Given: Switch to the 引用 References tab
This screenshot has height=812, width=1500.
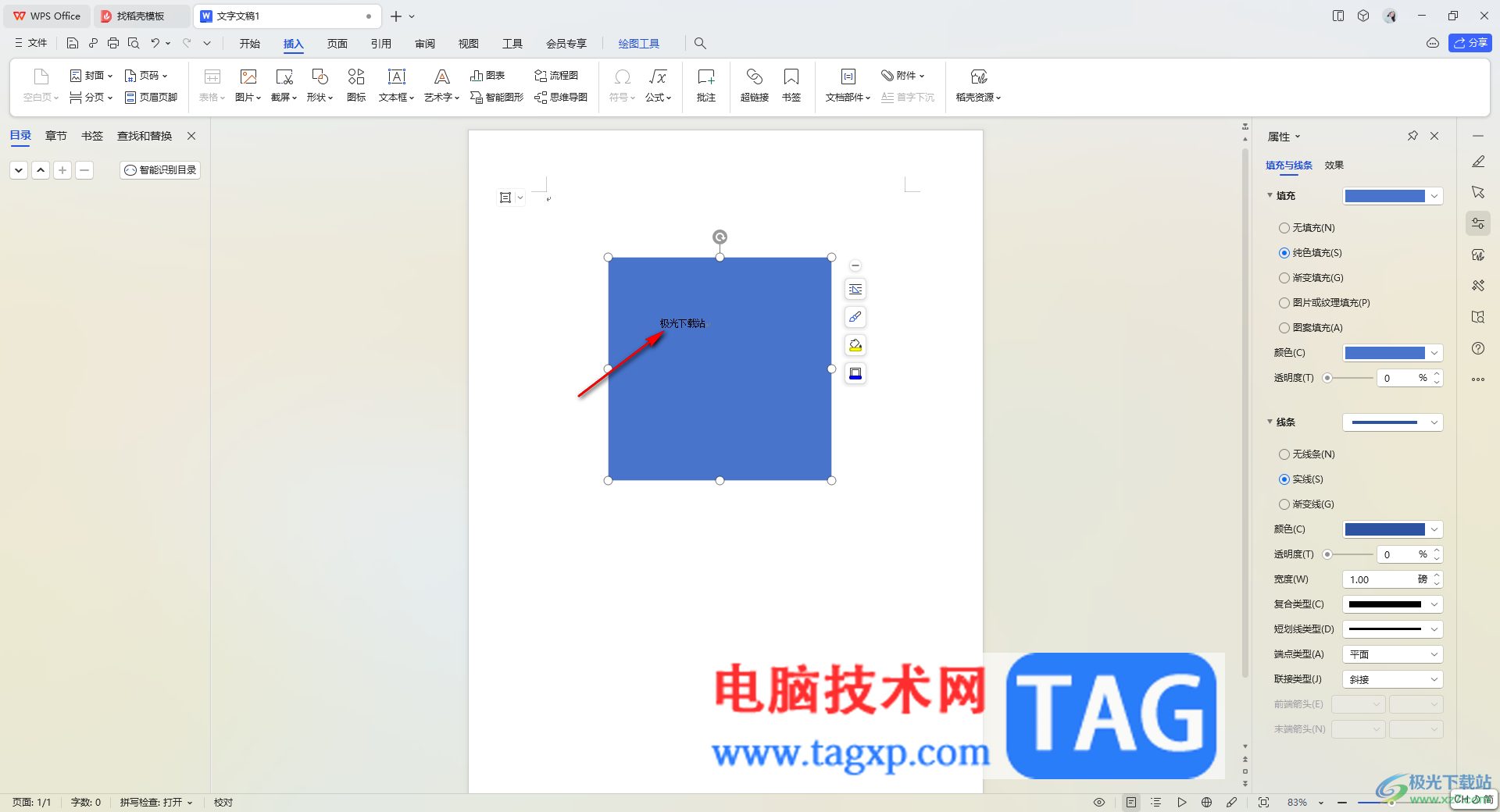Looking at the screenshot, I should click(x=381, y=44).
